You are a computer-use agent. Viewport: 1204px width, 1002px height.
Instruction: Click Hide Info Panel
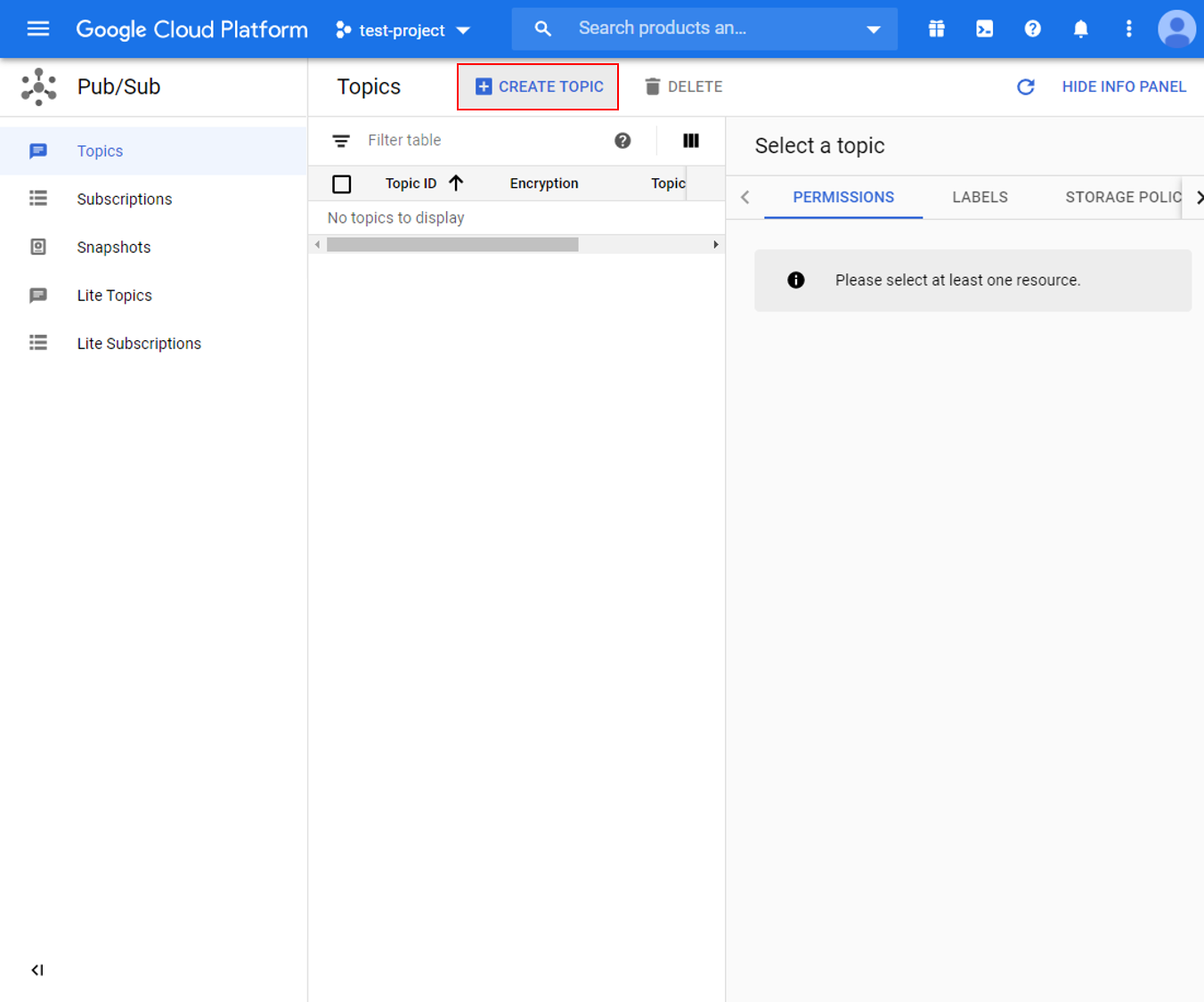(x=1124, y=86)
